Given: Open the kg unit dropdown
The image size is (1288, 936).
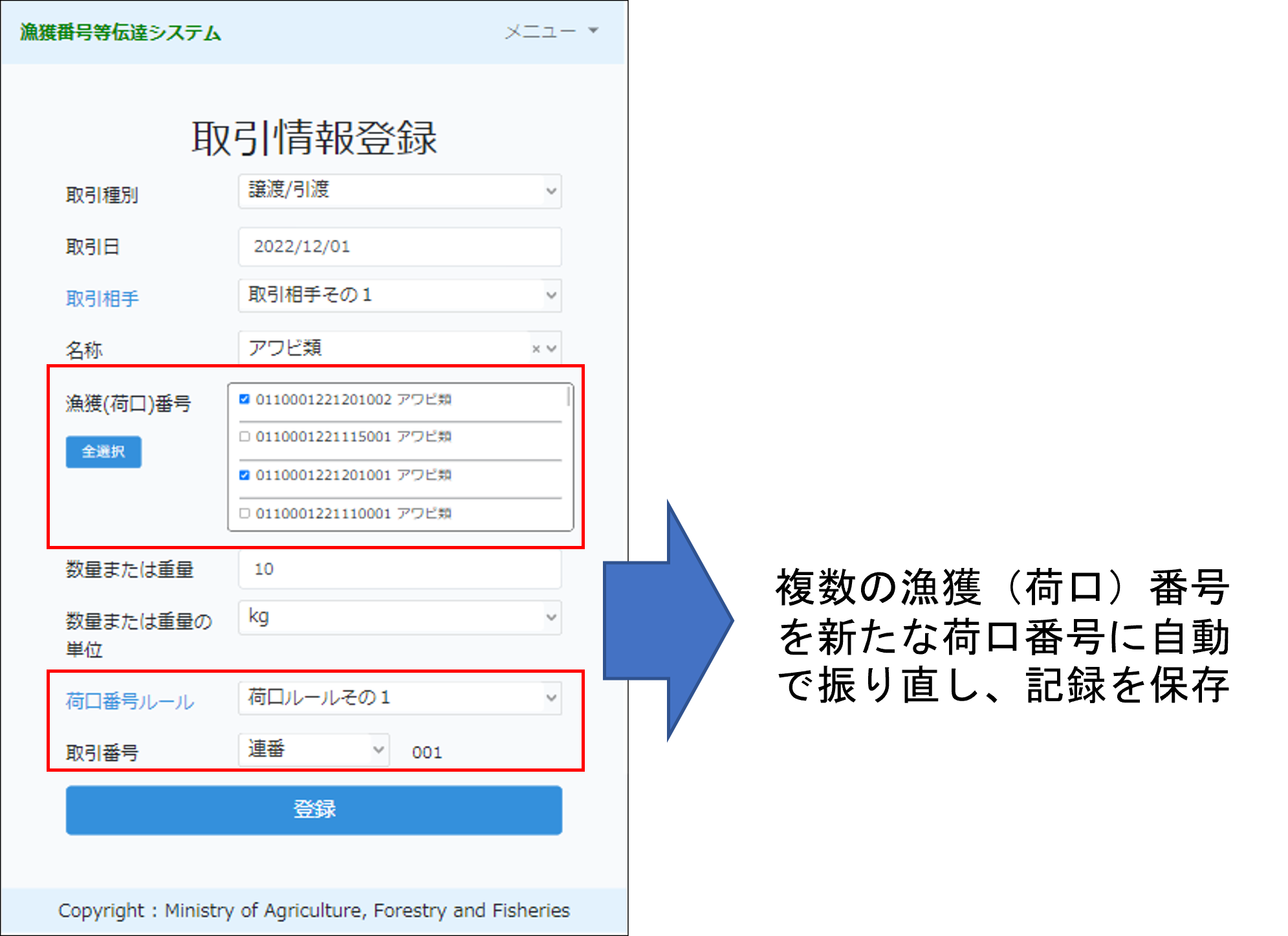Looking at the screenshot, I should 400,618.
